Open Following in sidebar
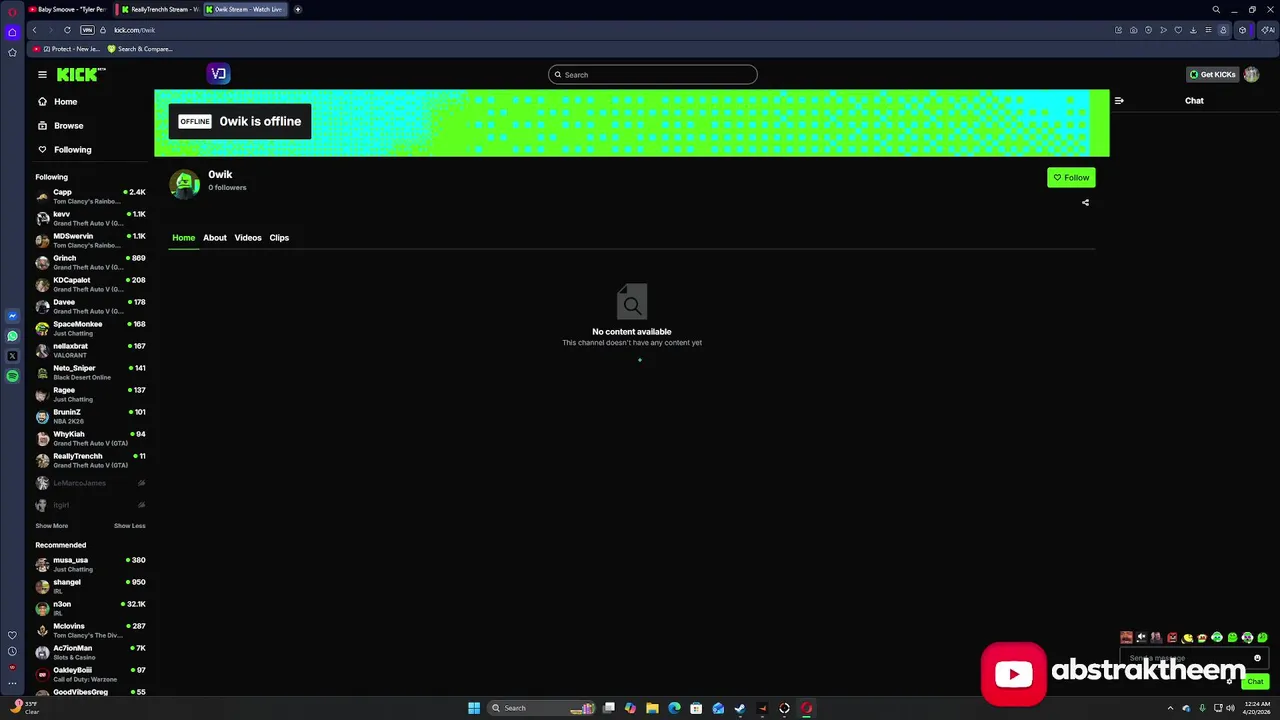Image resolution: width=1280 pixels, height=720 pixels. click(65, 150)
